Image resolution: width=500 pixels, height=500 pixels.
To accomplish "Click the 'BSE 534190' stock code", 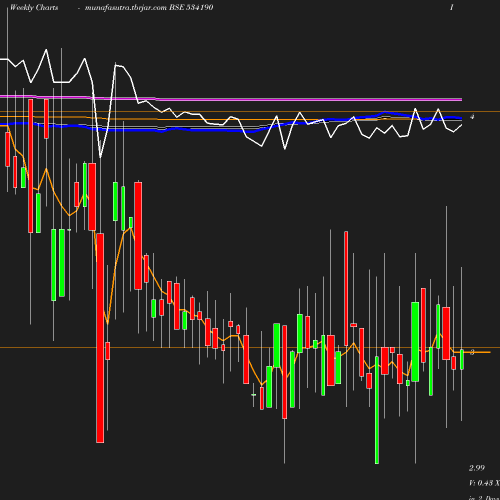I will (x=191, y=7).
